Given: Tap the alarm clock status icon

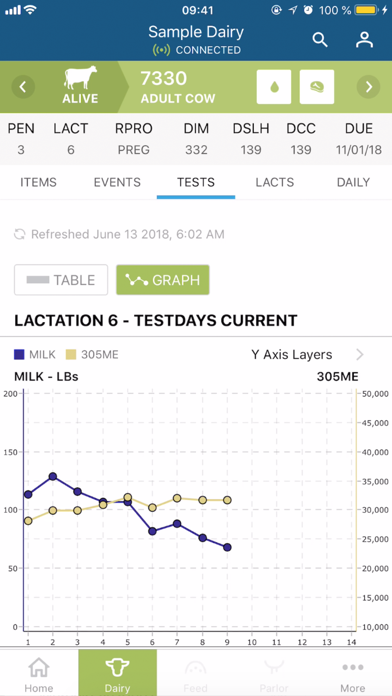Looking at the screenshot, I should (x=308, y=10).
